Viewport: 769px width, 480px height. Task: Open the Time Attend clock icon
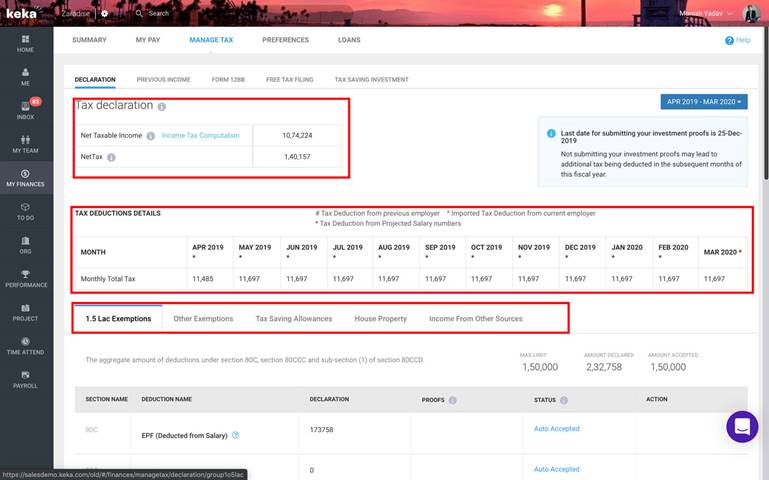point(26,341)
